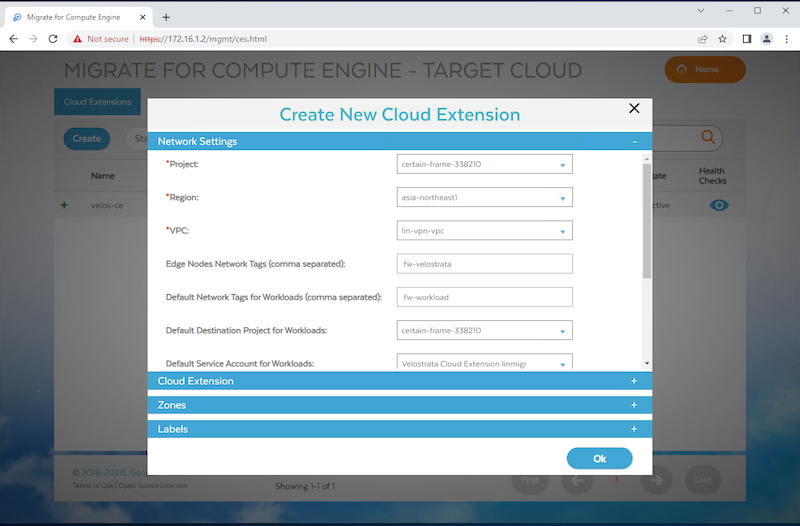Click Default Network Tags for Workloads field
The width and height of the screenshot is (800, 526).
tap(484, 297)
